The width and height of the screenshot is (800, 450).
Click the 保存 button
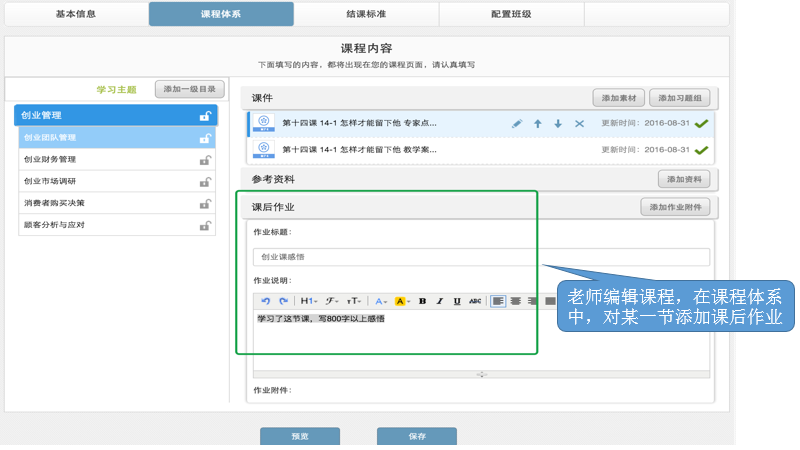[417, 436]
